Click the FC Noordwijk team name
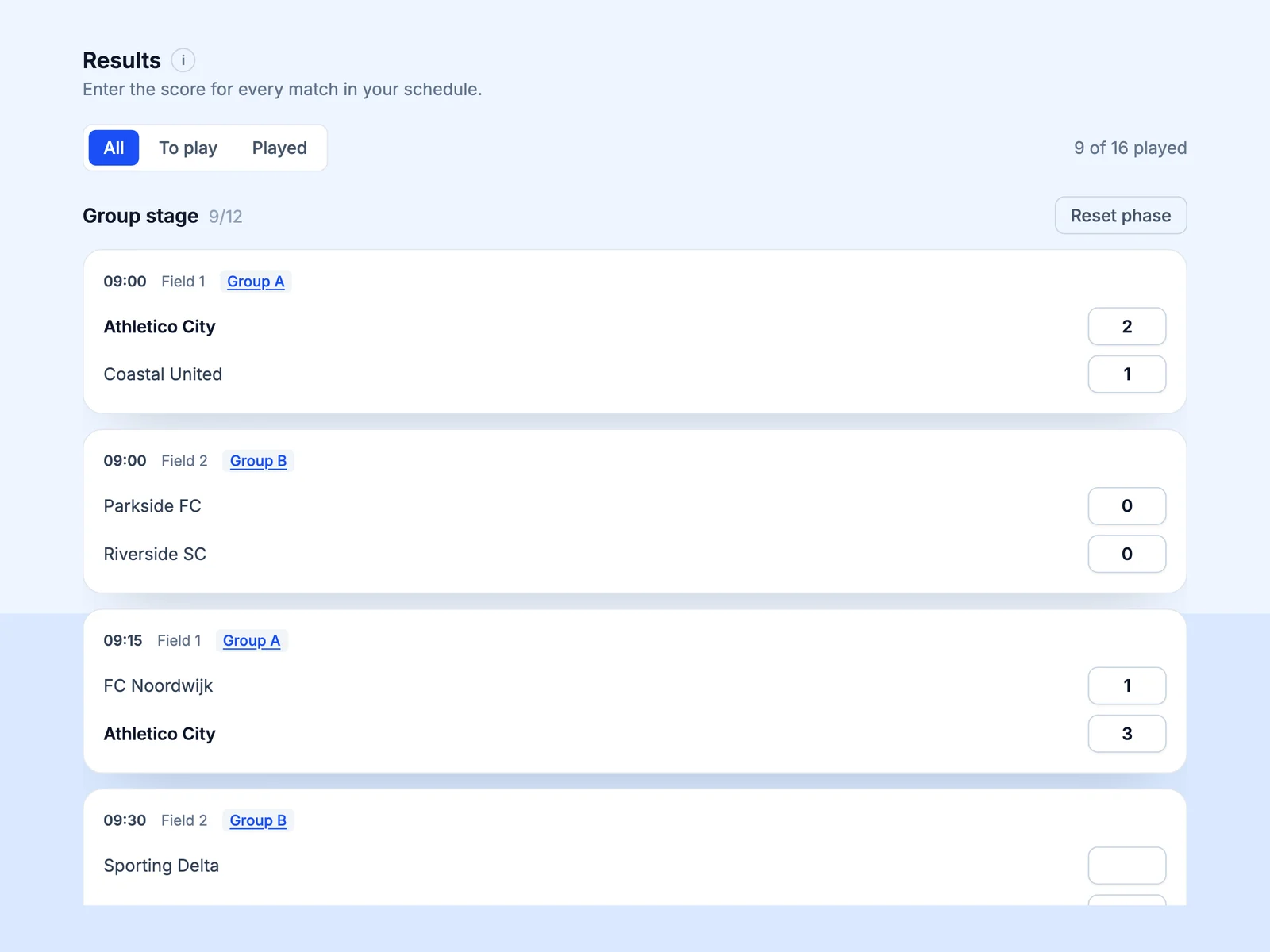Image resolution: width=1270 pixels, height=952 pixels. 158,686
